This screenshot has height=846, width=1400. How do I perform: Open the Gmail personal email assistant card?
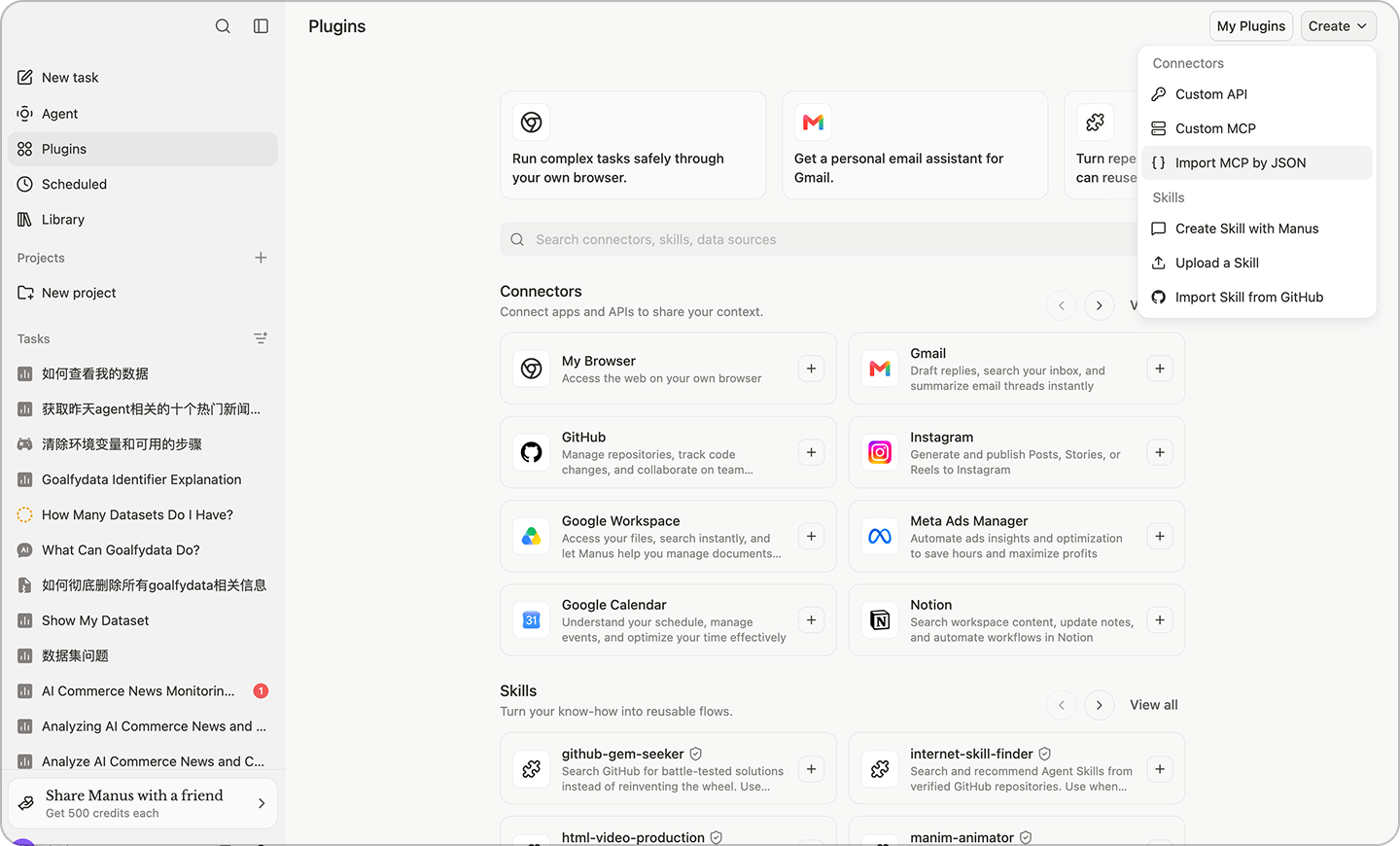click(x=915, y=145)
